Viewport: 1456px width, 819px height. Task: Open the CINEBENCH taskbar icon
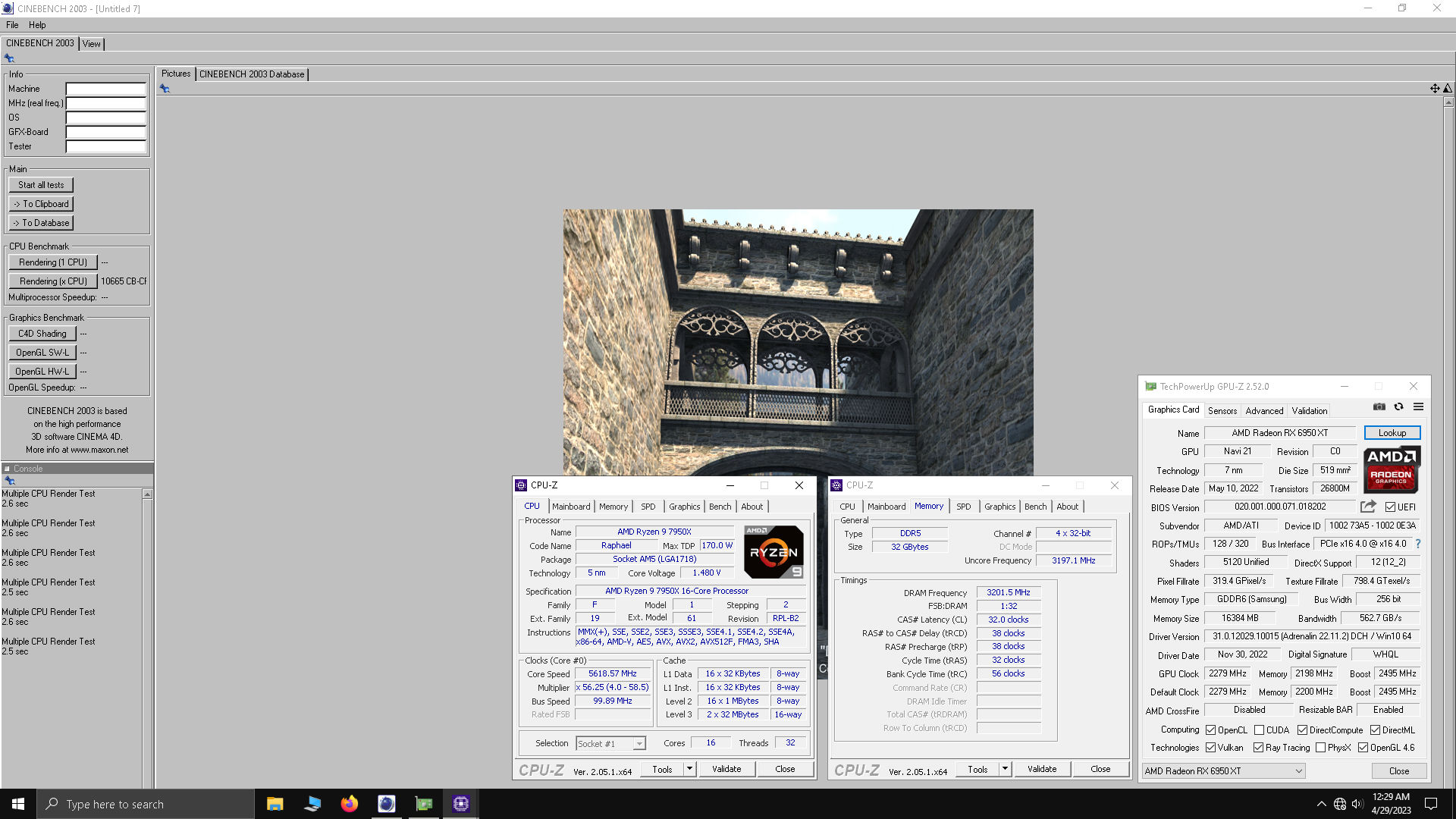(386, 804)
